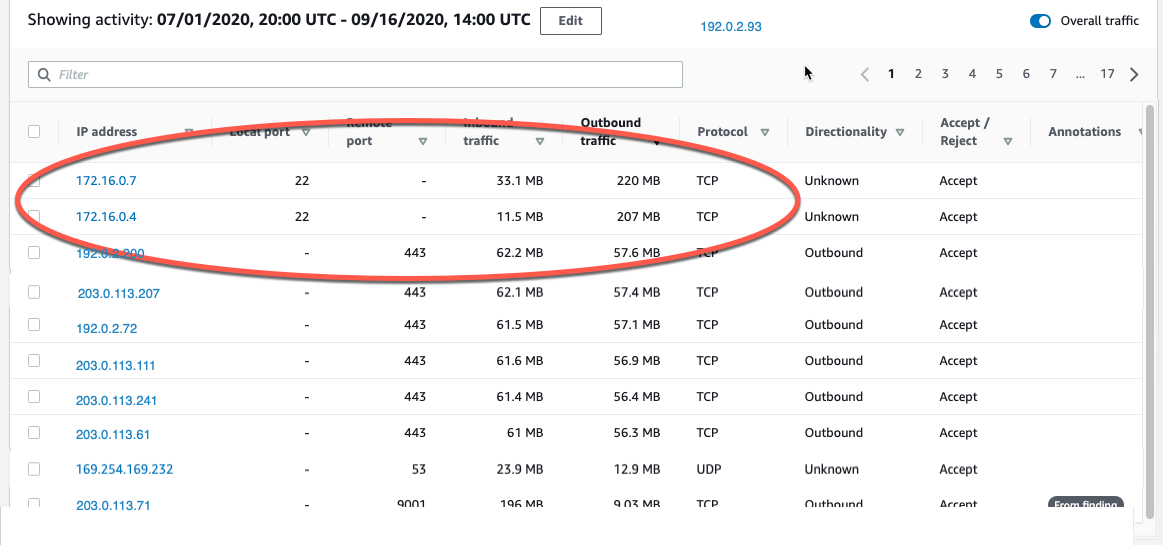Image resolution: width=1163 pixels, height=545 pixels.
Task: Go to next page with right chevron
Action: pos(1134,74)
